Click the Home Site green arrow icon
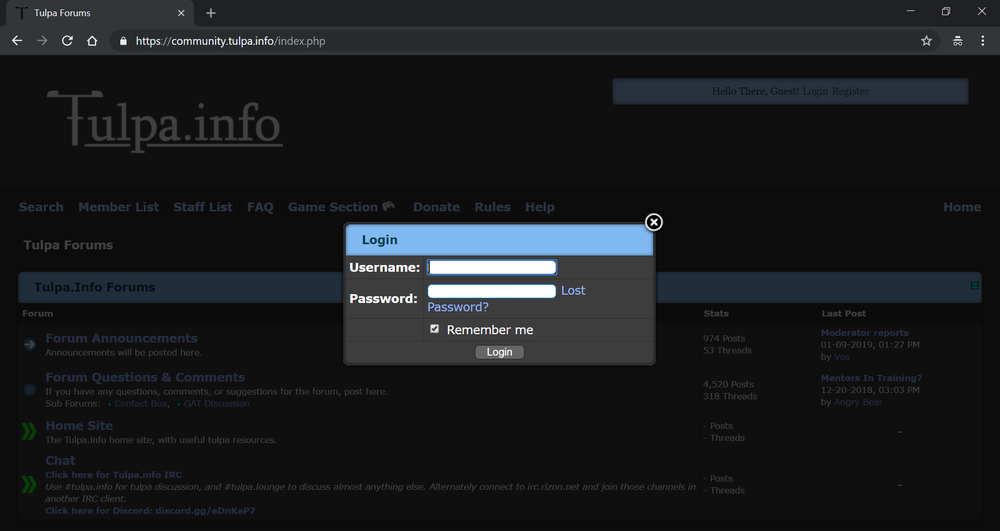This screenshot has height=531, width=1000. (29, 432)
